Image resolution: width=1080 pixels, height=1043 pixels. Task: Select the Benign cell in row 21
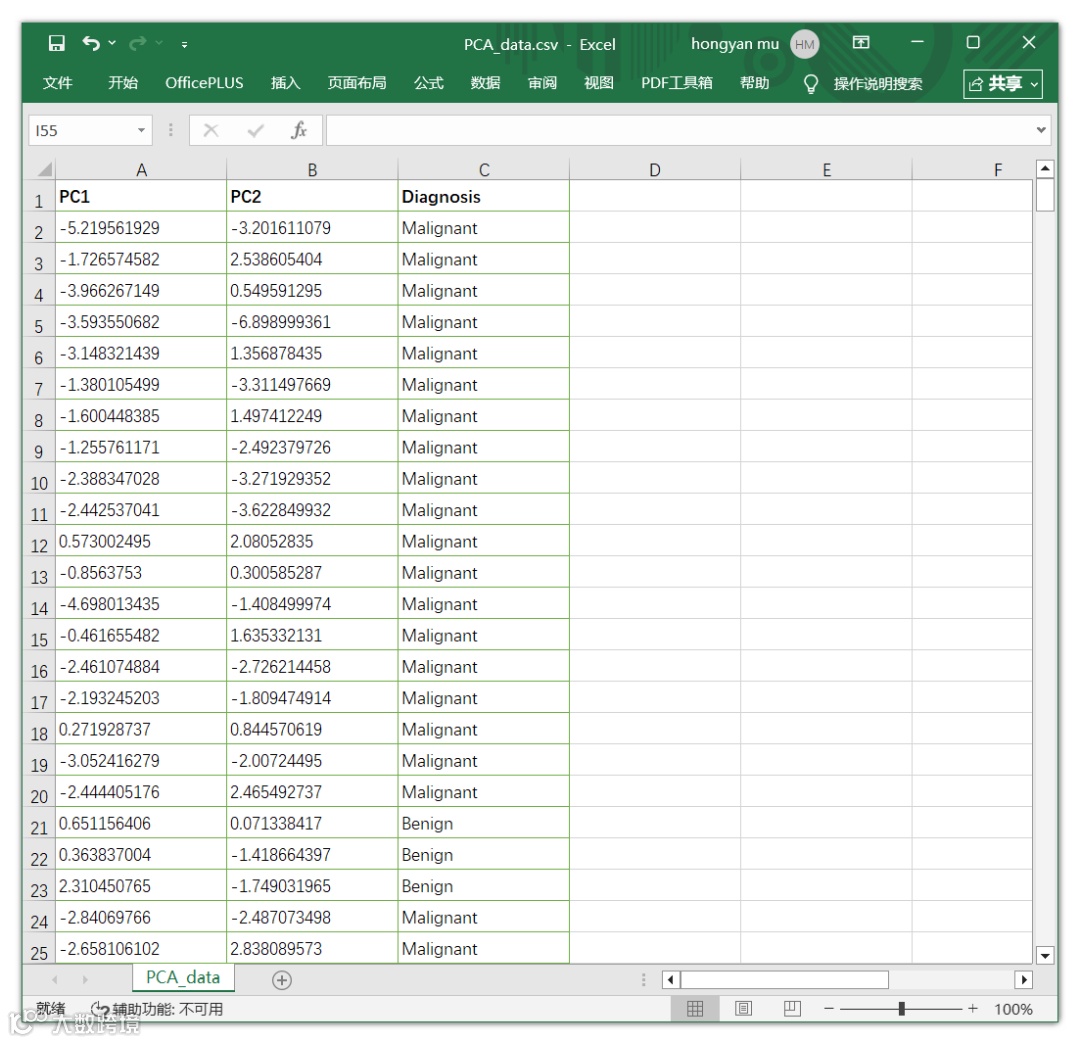[x=484, y=823]
